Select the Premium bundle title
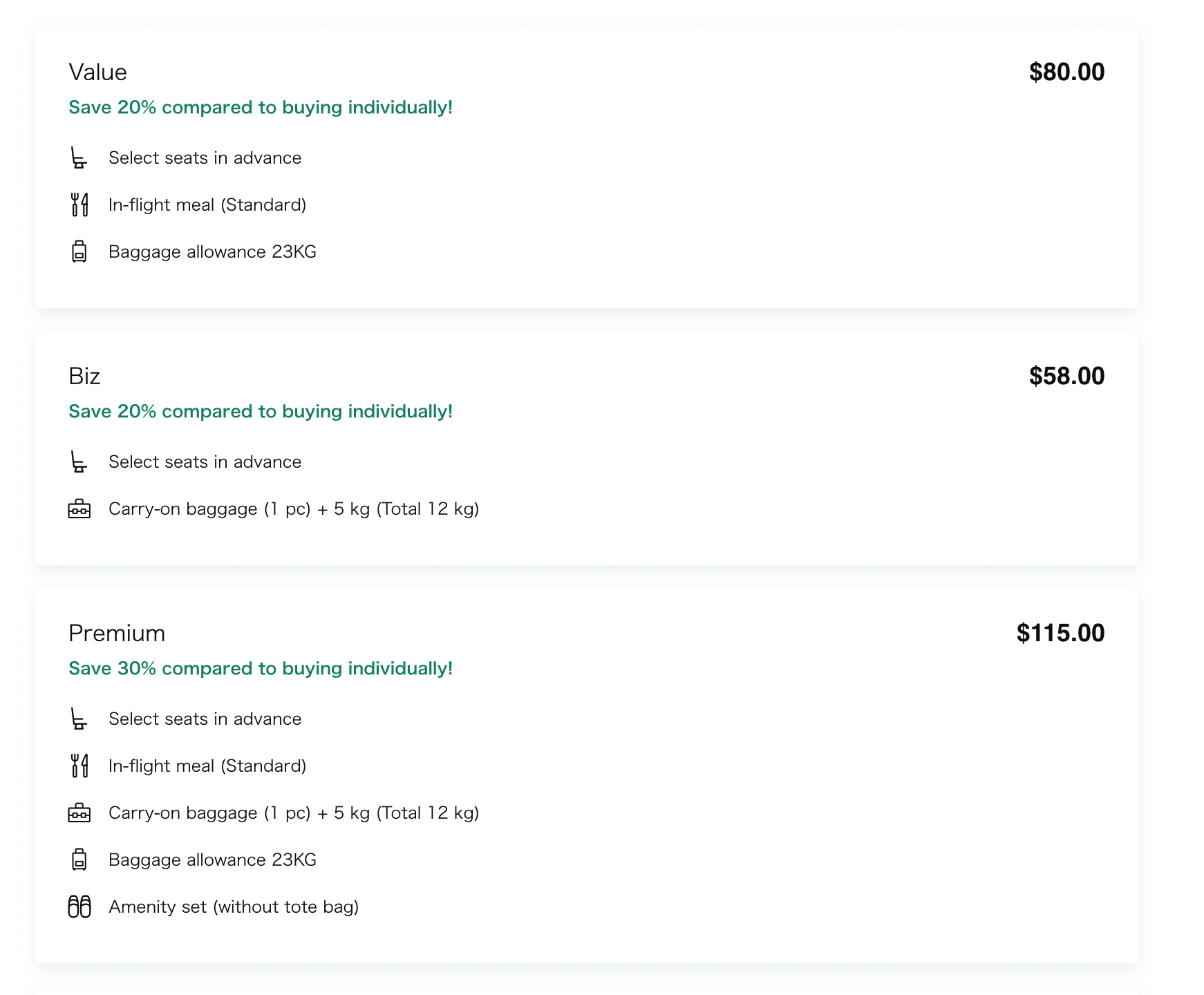1204x995 pixels. click(117, 634)
